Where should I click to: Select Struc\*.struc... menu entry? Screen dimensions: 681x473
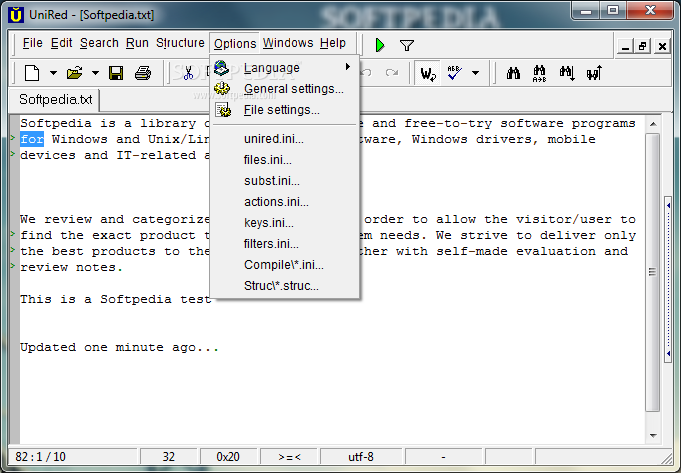click(x=284, y=286)
